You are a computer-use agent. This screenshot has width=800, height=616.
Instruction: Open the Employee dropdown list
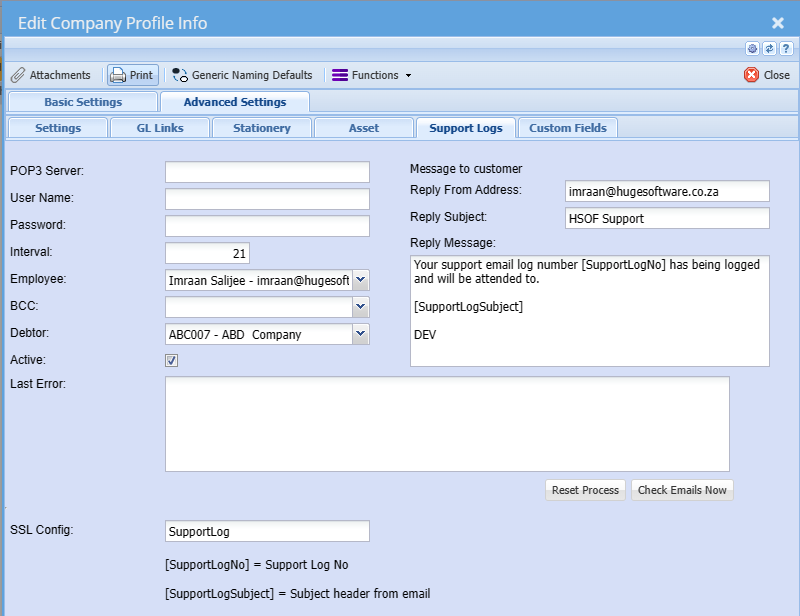[x=361, y=281]
